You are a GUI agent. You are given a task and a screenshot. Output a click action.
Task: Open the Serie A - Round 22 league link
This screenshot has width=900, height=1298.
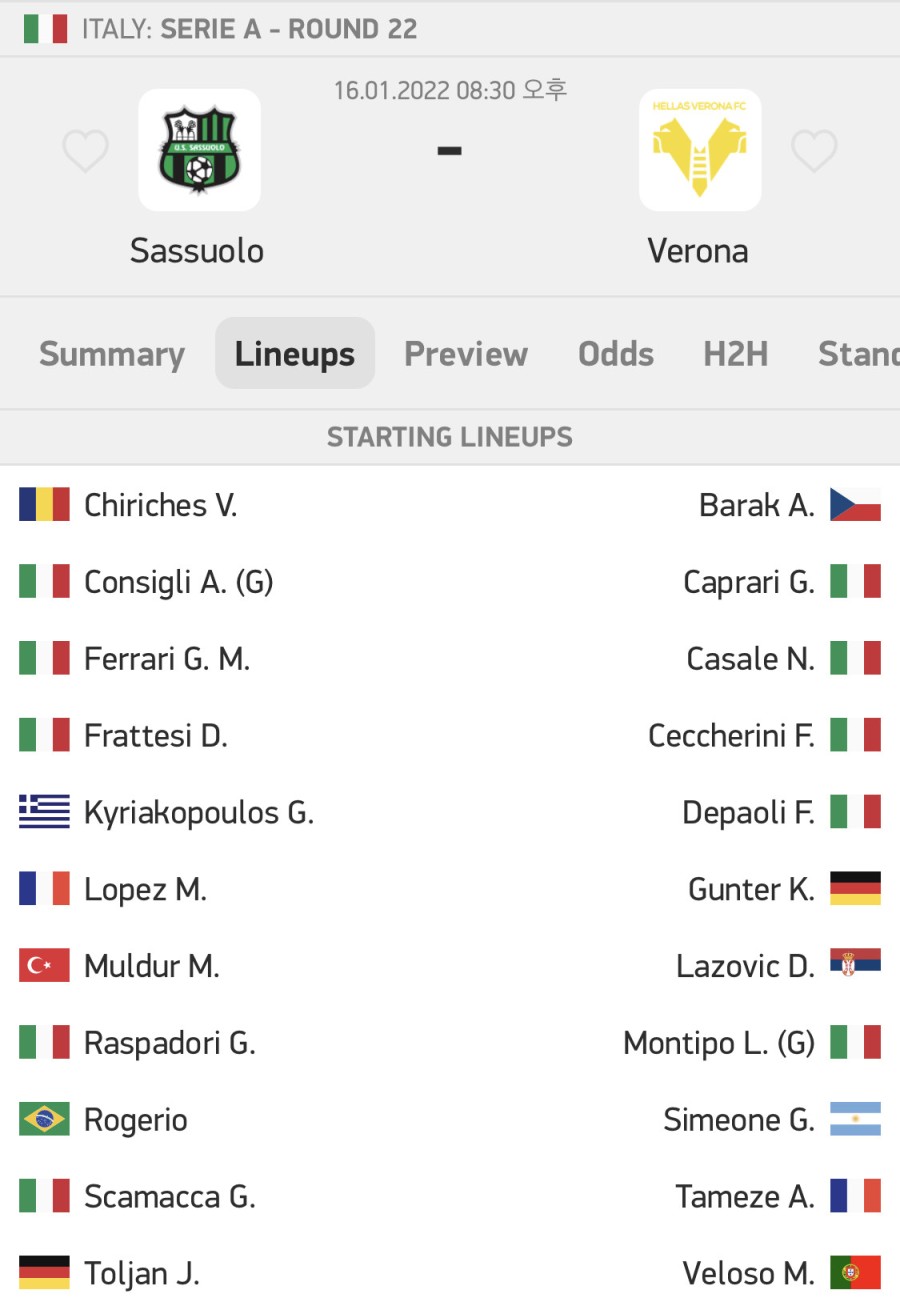click(x=289, y=29)
